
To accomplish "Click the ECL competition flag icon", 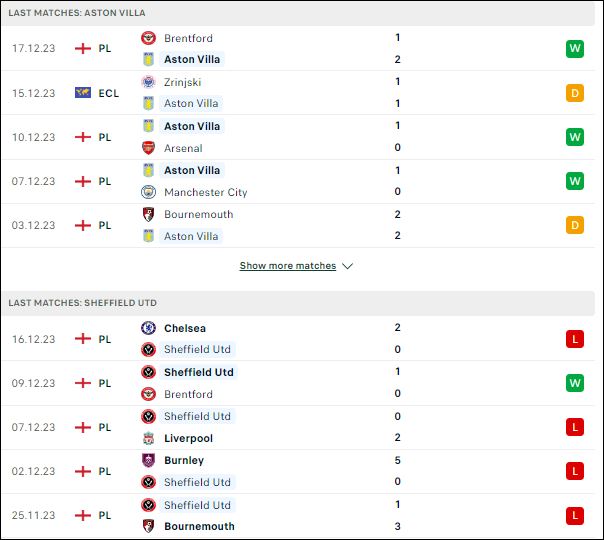I will click(x=83, y=93).
